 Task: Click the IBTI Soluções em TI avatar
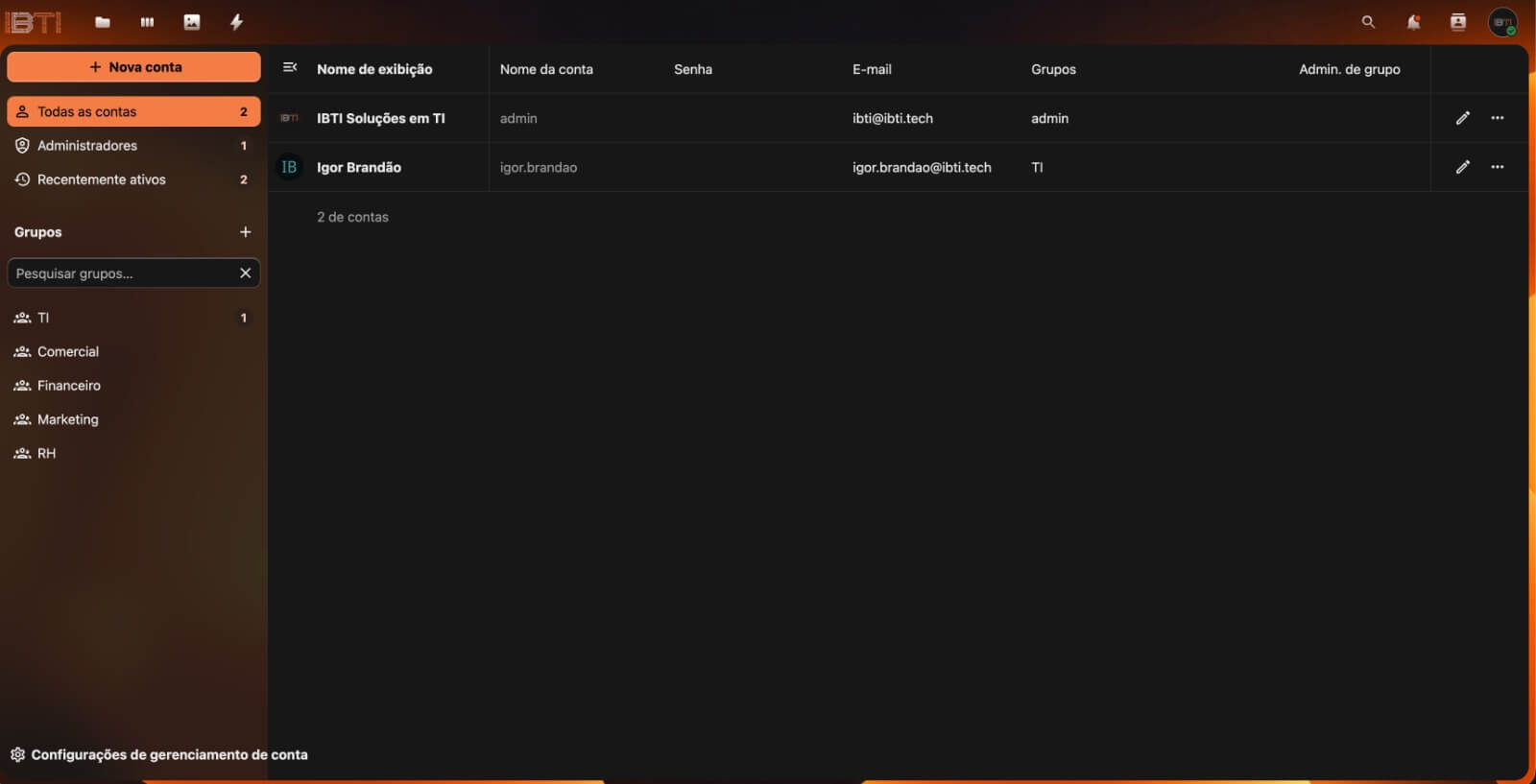[x=289, y=118]
